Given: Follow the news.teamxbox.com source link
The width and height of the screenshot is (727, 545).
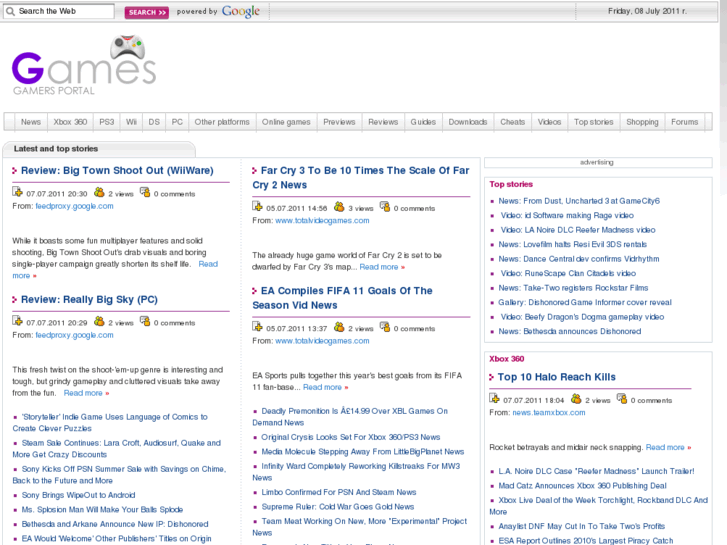Looking at the screenshot, I should 548,412.
